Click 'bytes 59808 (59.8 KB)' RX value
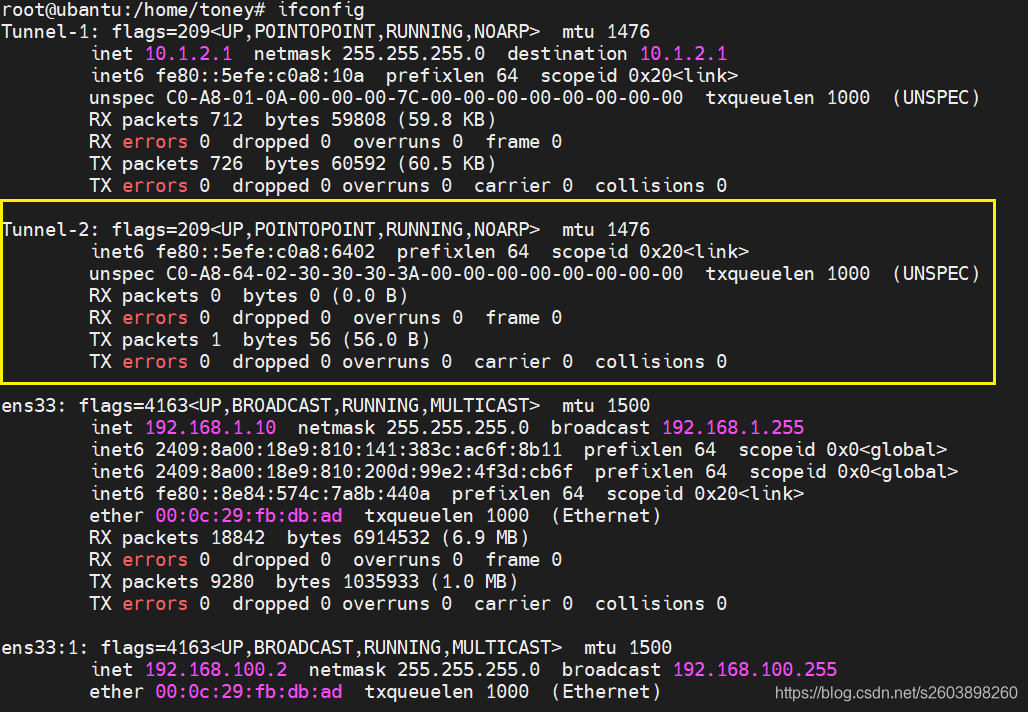 click(380, 120)
